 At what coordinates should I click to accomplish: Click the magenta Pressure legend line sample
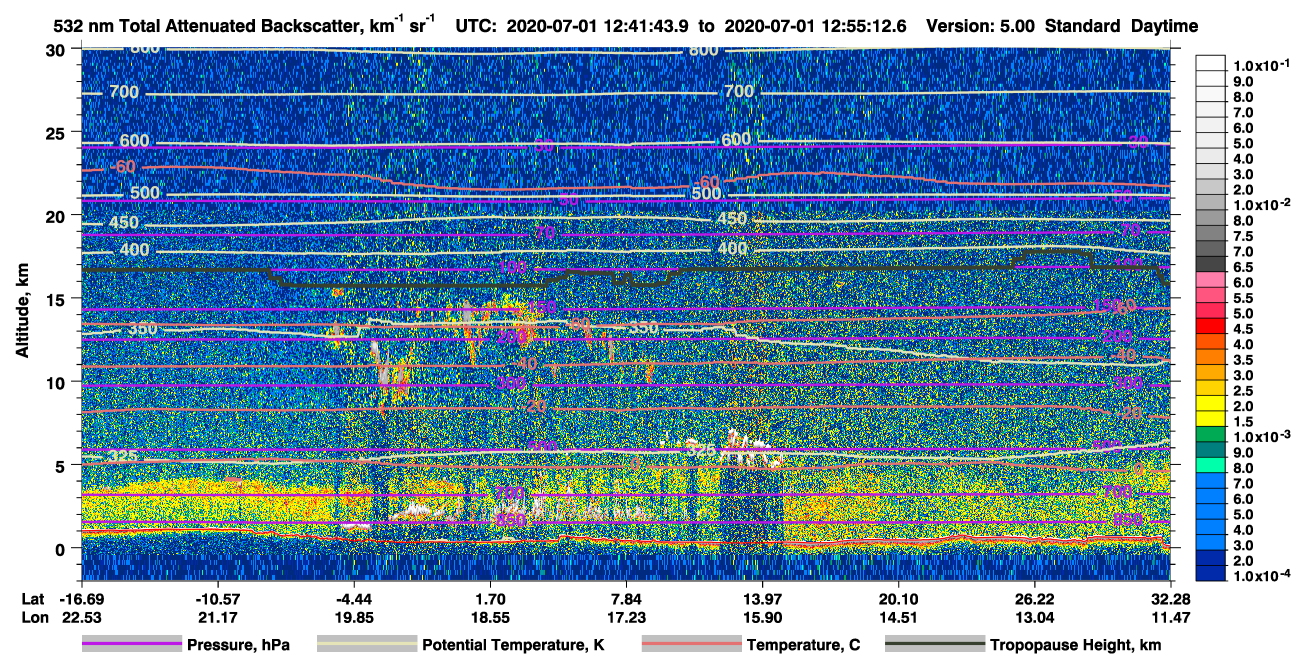click(132, 645)
